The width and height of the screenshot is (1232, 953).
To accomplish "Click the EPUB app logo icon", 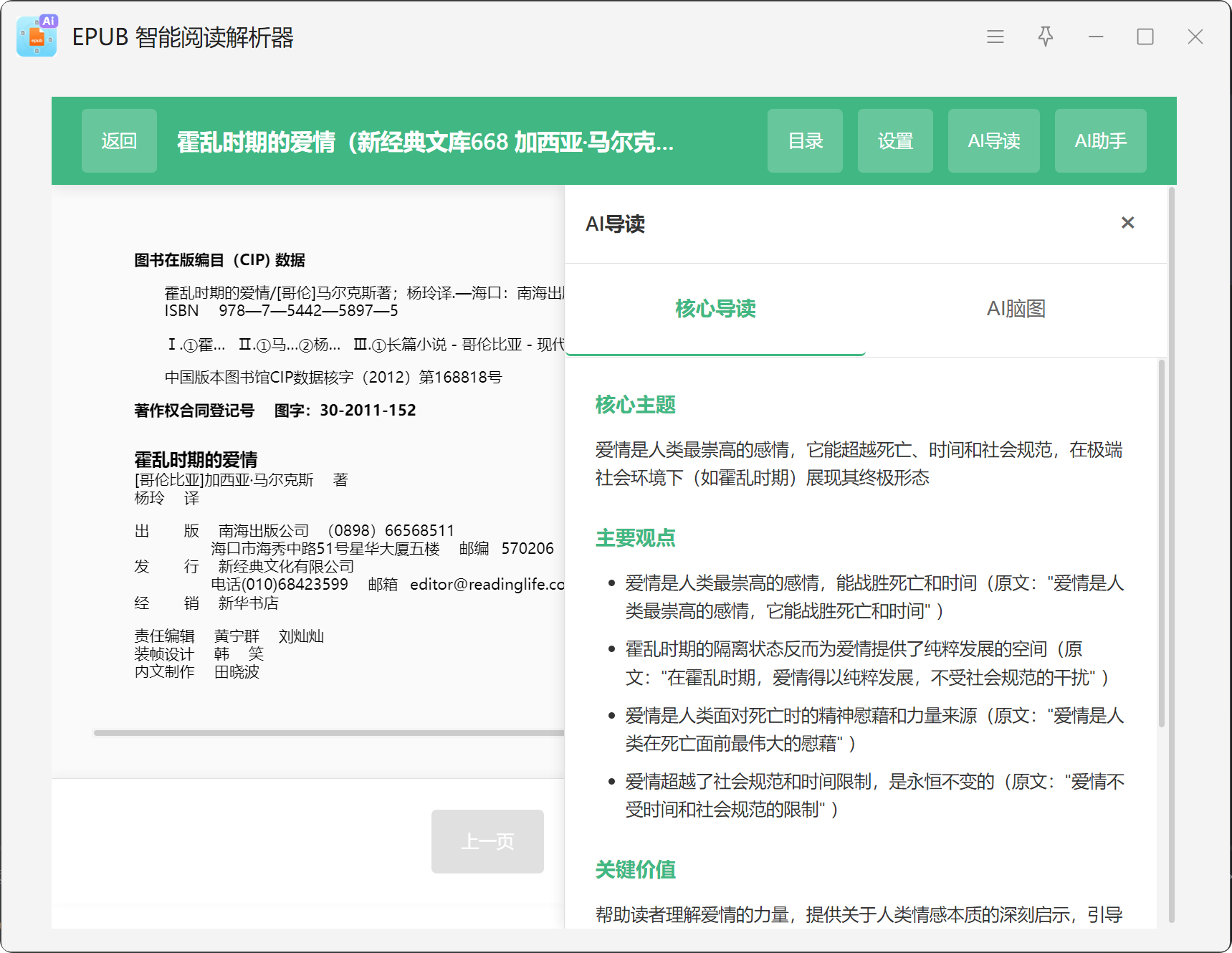I will pyautogui.click(x=37, y=37).
